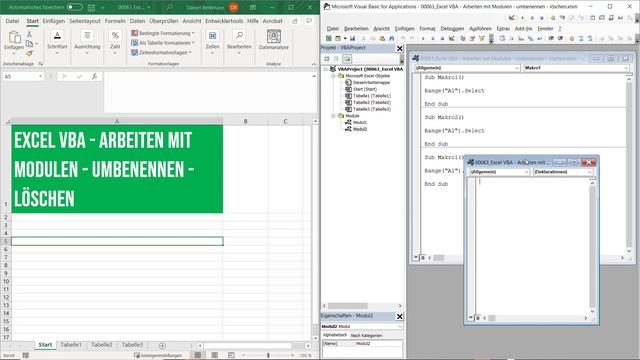Open the Ausrichtung group dropdown

coord(87,43)
